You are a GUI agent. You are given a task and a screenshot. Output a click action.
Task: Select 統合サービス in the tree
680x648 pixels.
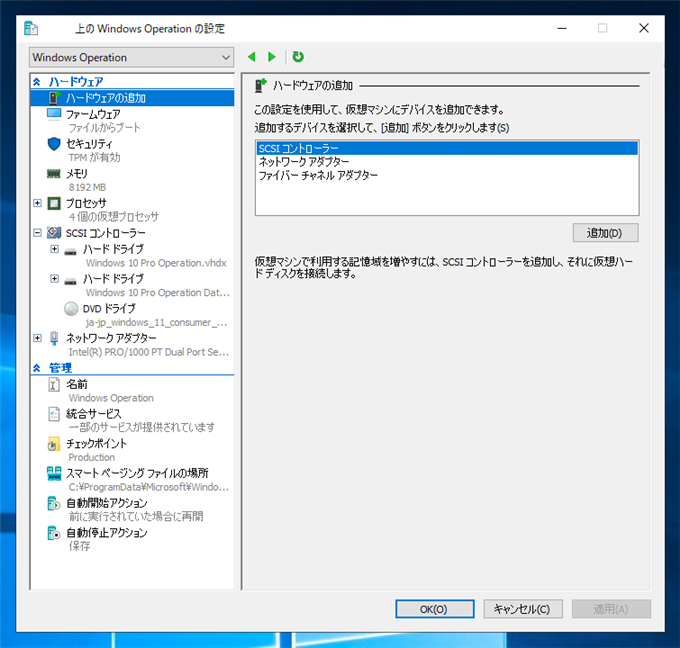click(93, 414)
